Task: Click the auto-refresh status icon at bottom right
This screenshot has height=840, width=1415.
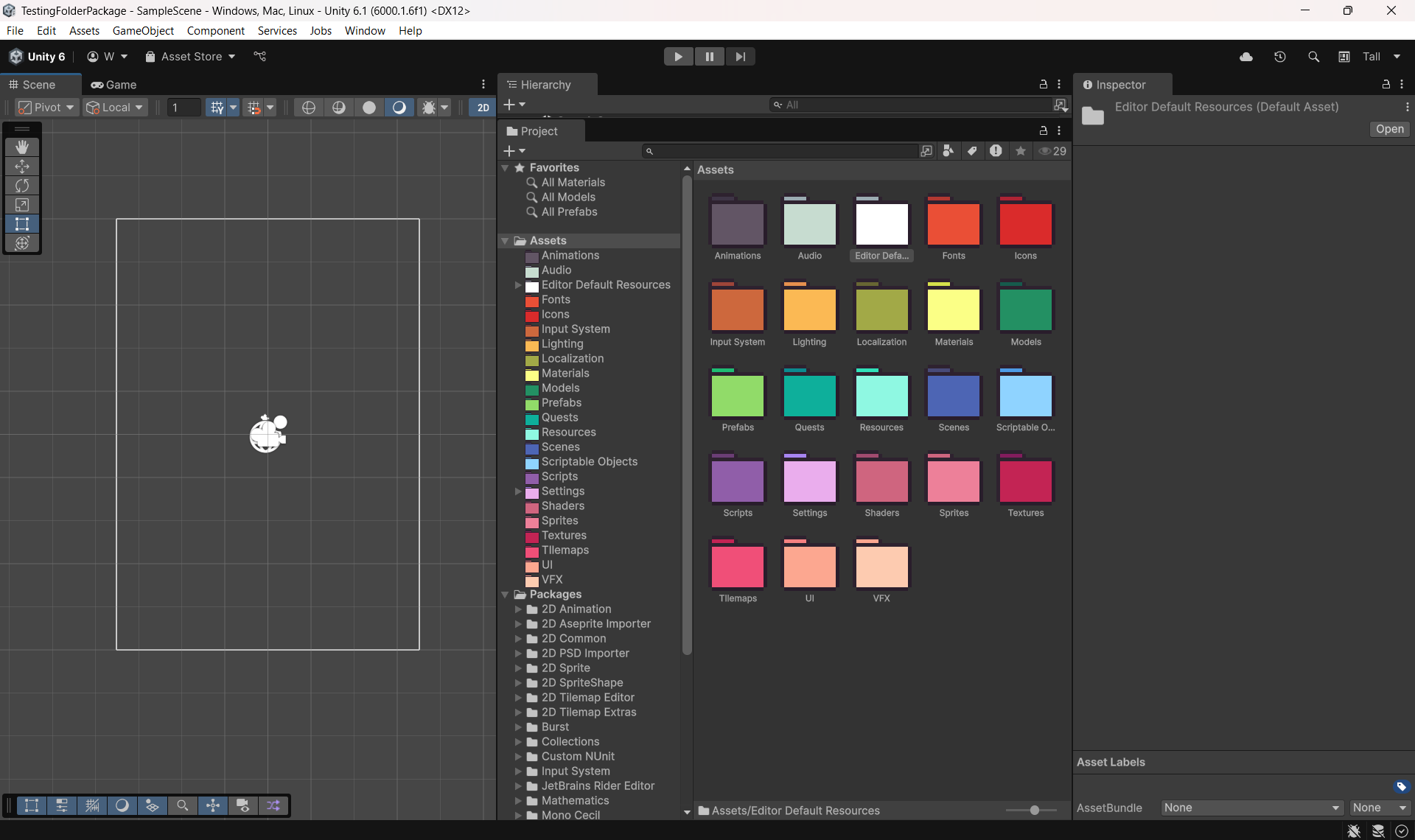Action: point(1402,831)
